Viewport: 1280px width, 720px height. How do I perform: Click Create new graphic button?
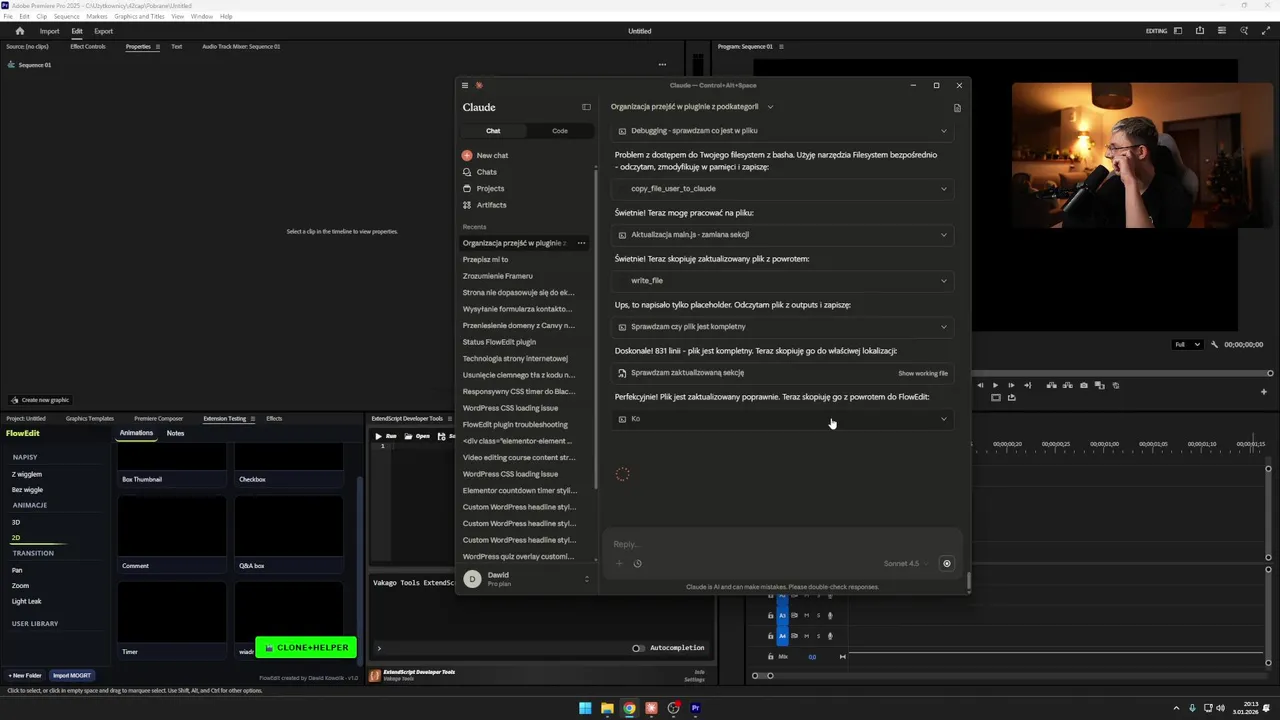tap(40, 400)
